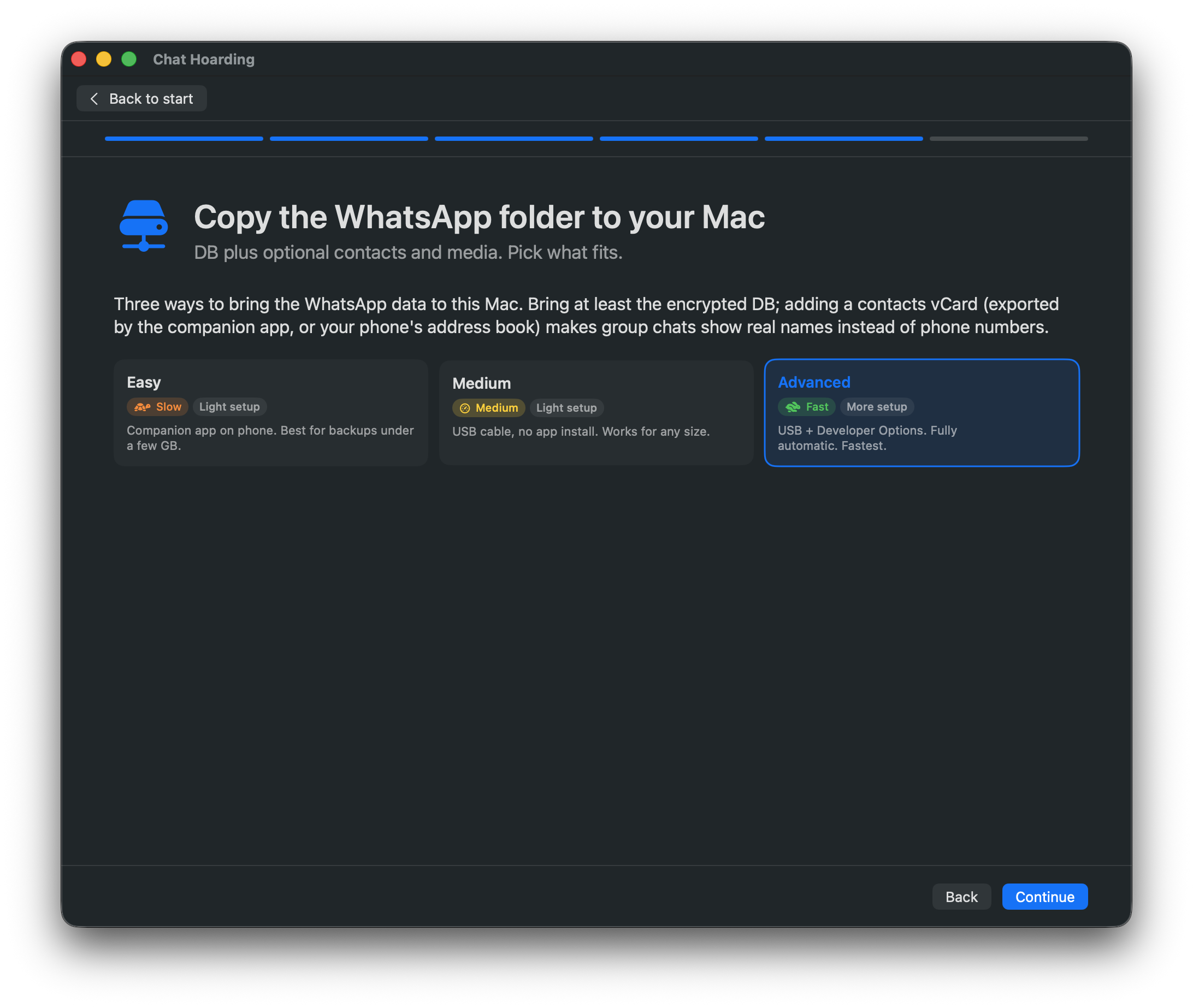Click the Fast speed badge

point(806,407)
